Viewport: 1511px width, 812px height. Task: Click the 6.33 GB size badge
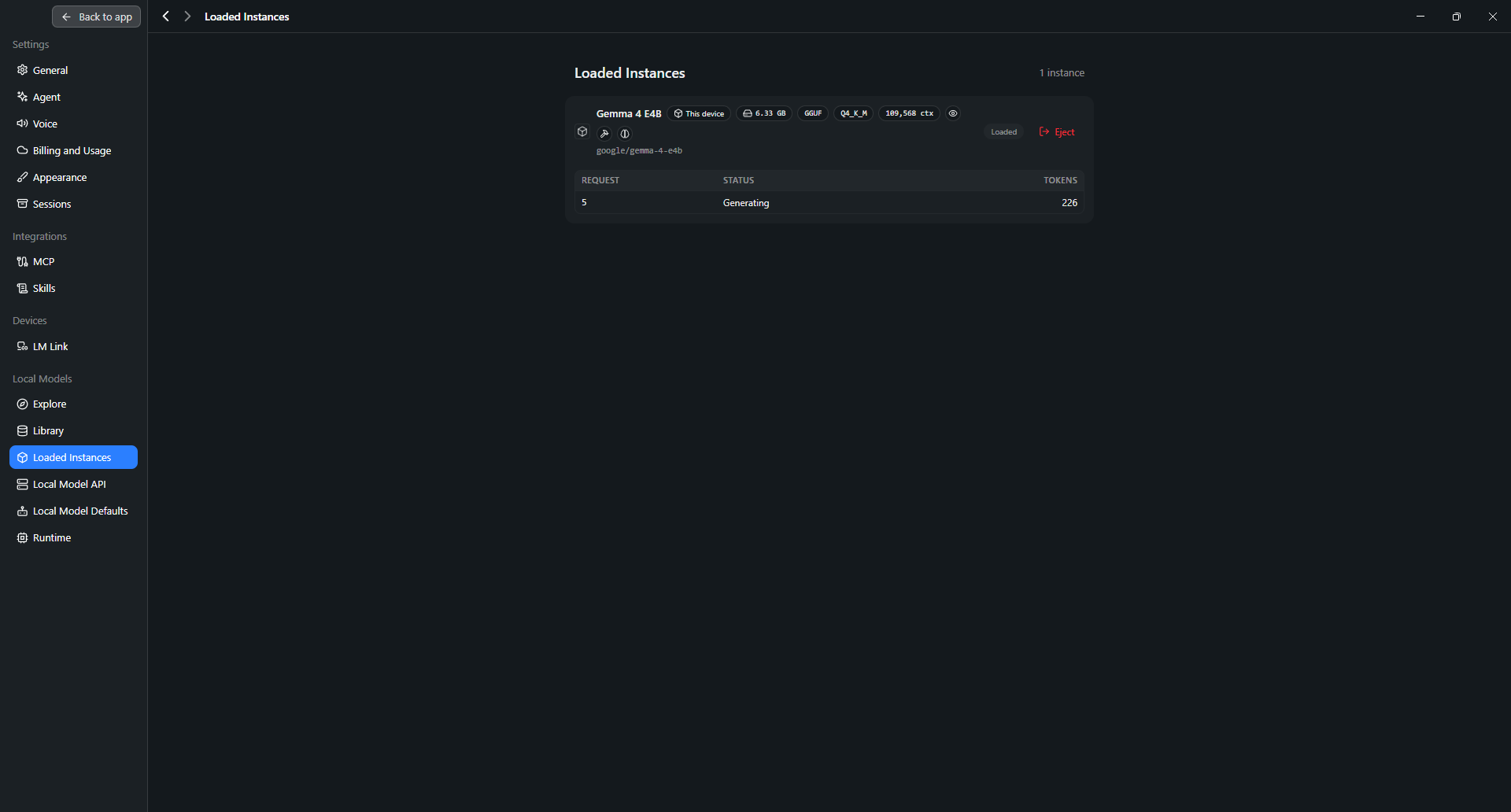pyautogui.click(x=764, y=113)
